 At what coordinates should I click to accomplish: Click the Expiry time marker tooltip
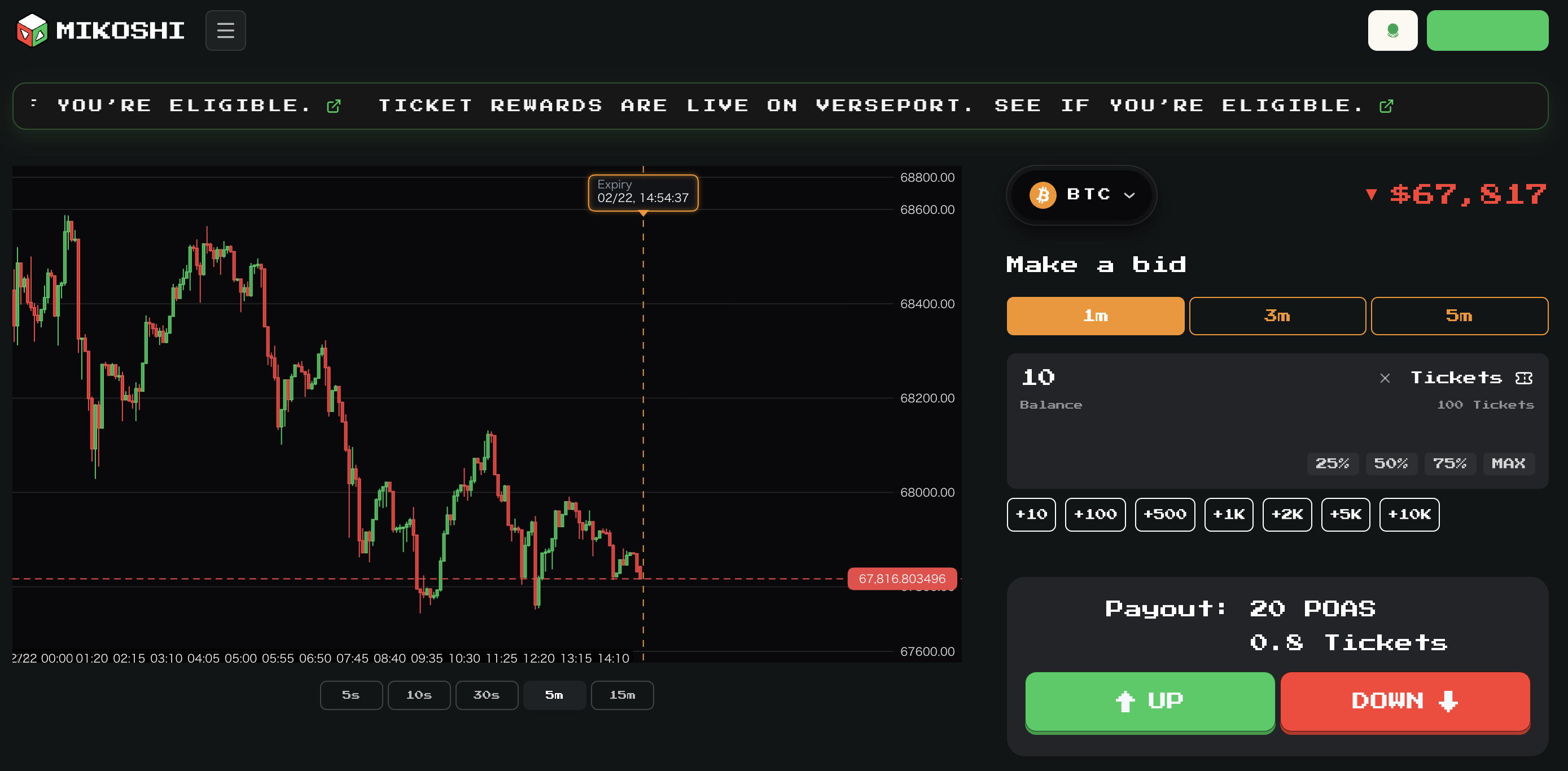coord(642,192)
